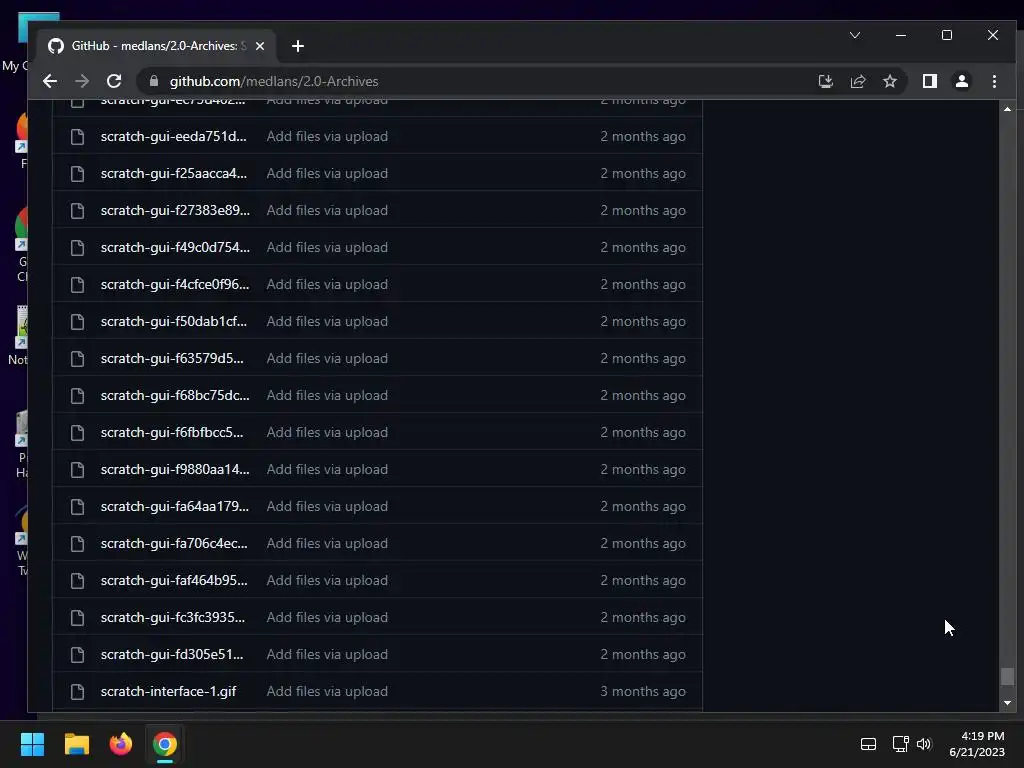
Task: Open commit message for scratch-gui-f50dab1cf row
Action: coord(327,321)
